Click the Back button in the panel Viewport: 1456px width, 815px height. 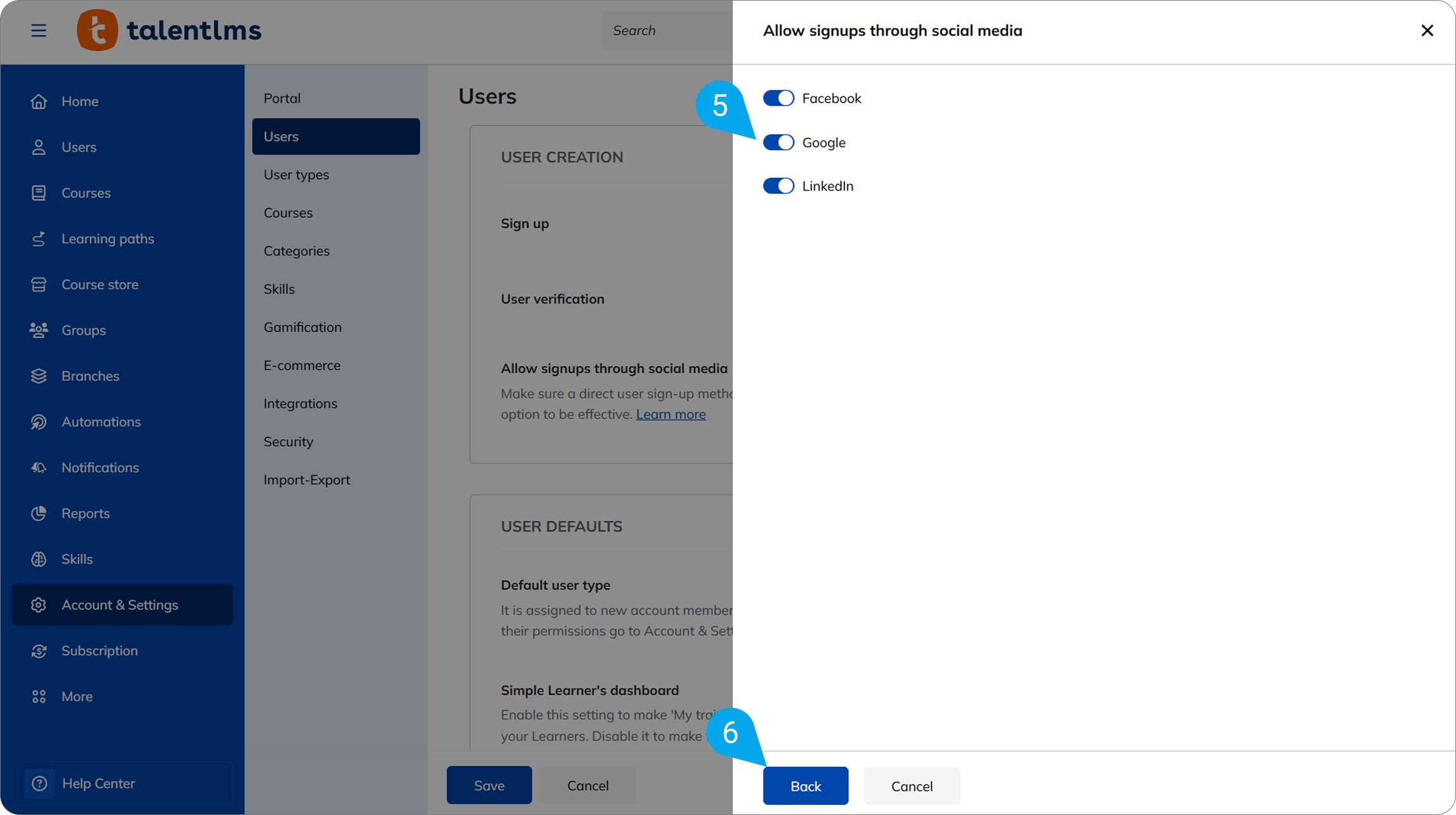[x=805, y=786]
